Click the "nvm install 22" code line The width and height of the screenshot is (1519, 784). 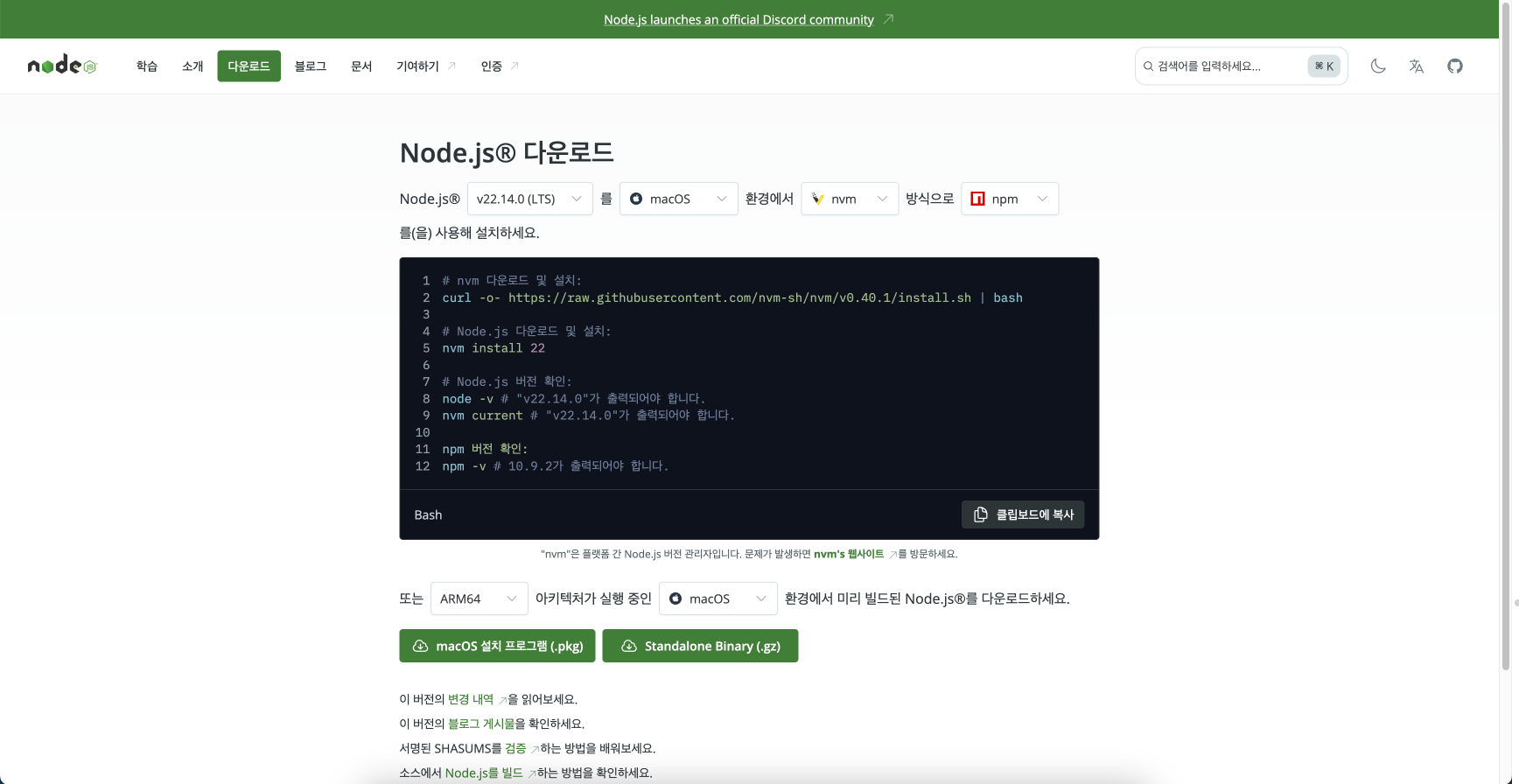(x=493, y=348)
